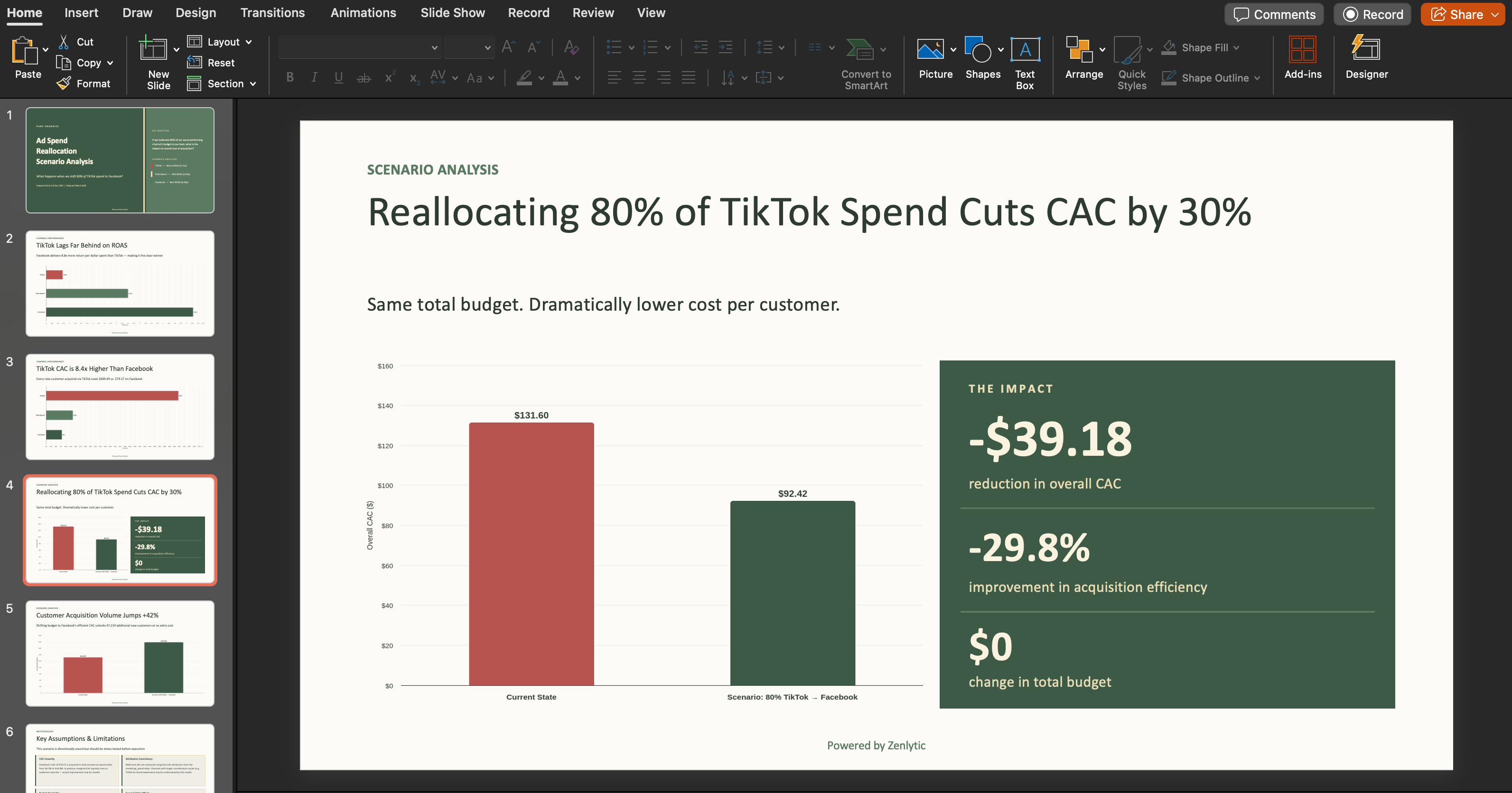The image size is (1512, 793).
Task: Toggle Bold formatting
Action: (x=289, y=77)
